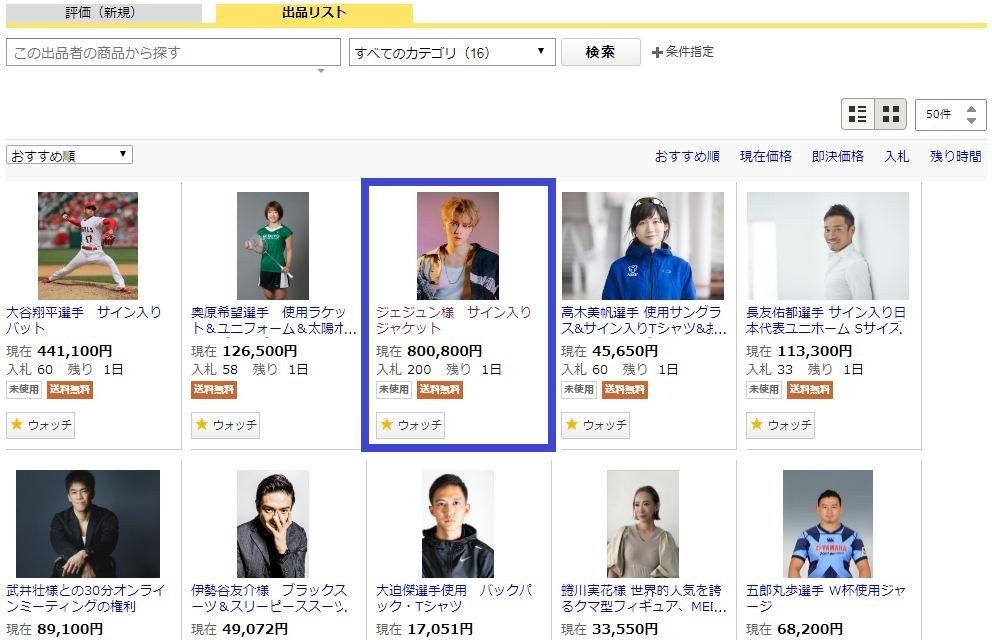Click the 113,300円 current price
The image size is (992, 640).
815,351
